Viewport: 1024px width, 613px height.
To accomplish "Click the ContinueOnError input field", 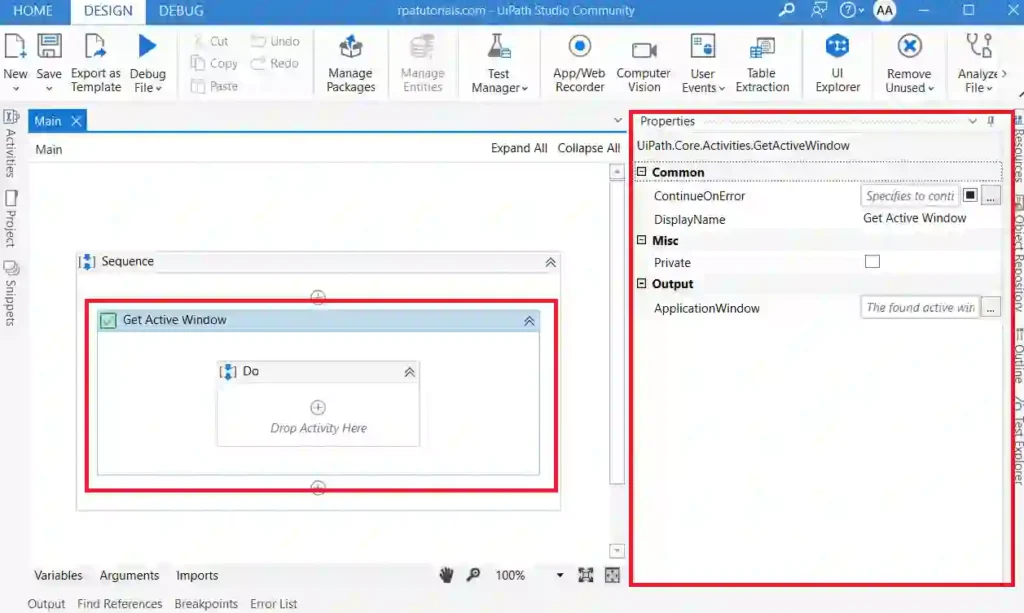I will (910, 195).
